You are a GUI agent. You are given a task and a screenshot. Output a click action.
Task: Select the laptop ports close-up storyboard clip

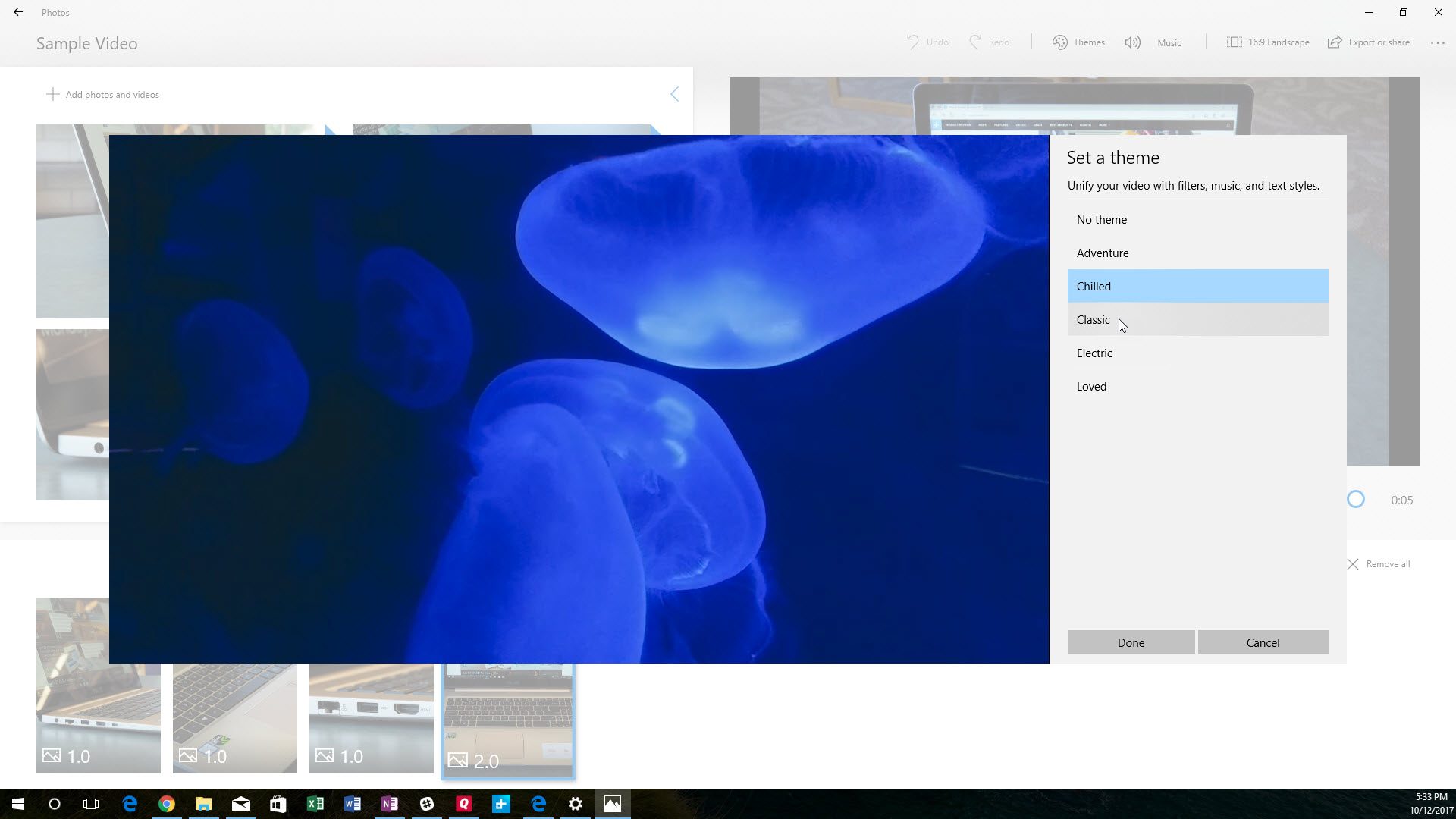click(372, 719)
